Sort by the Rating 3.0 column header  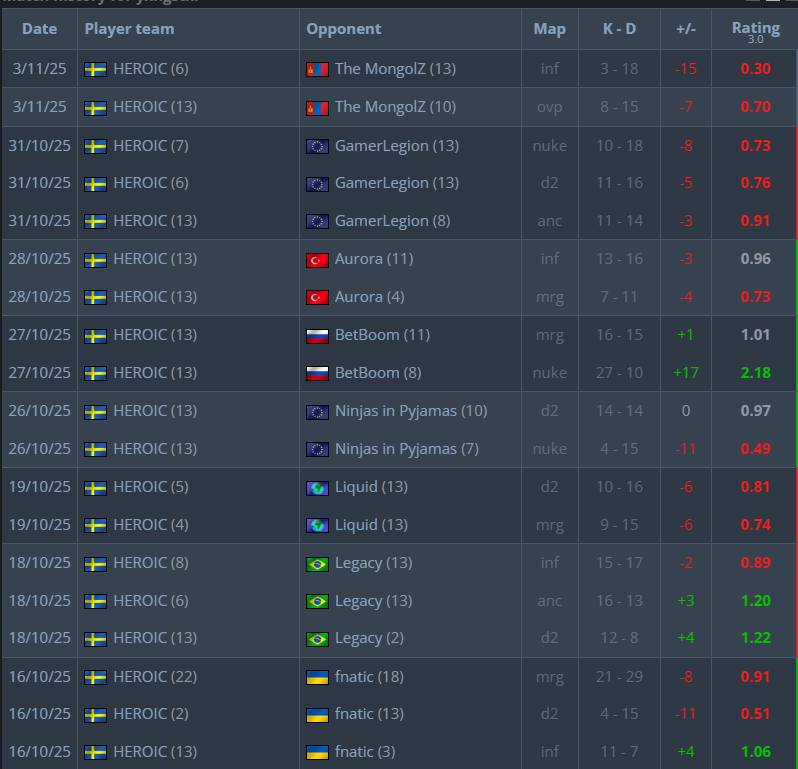click(755, 32)
